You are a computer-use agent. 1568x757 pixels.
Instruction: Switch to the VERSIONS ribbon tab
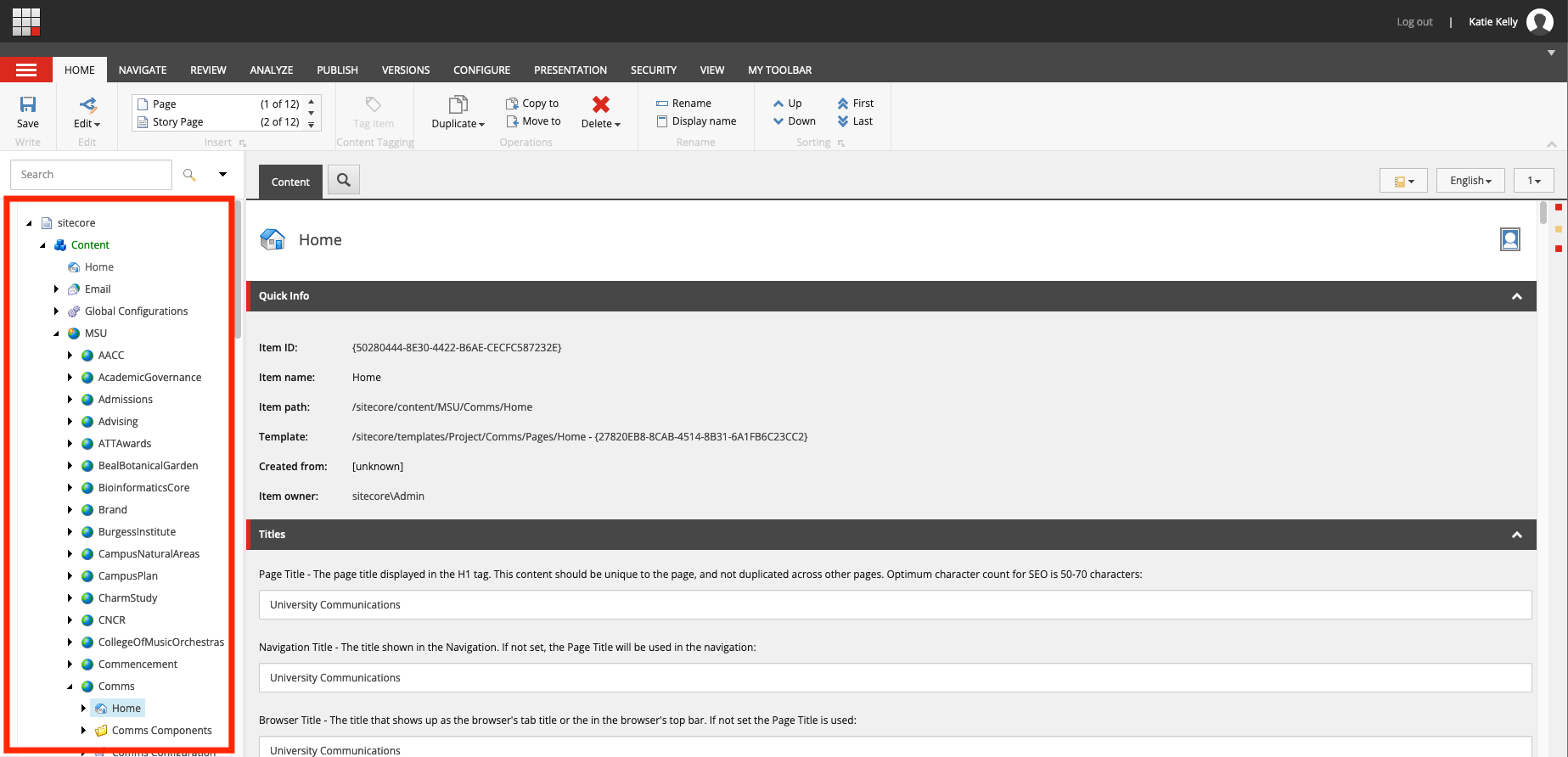(x=406, y=70)
